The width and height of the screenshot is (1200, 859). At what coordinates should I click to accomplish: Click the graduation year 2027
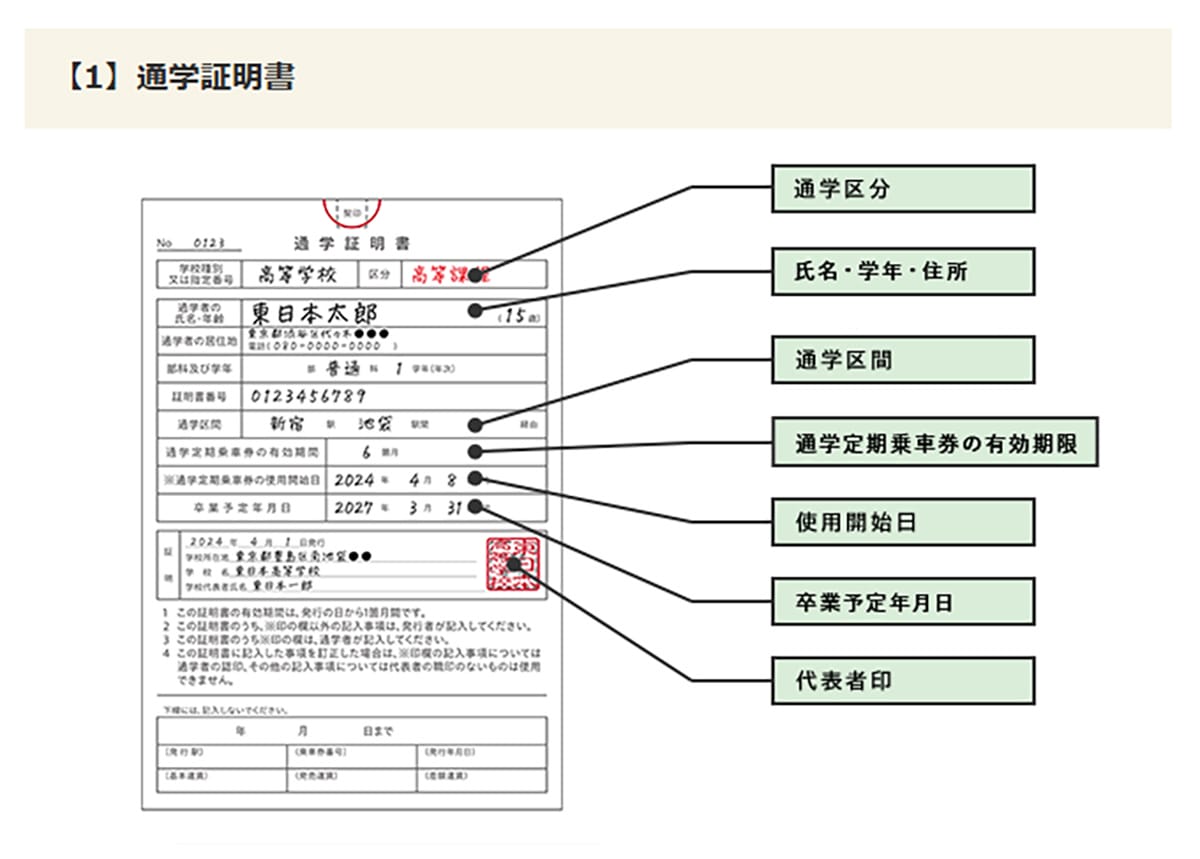click(355, 508)
